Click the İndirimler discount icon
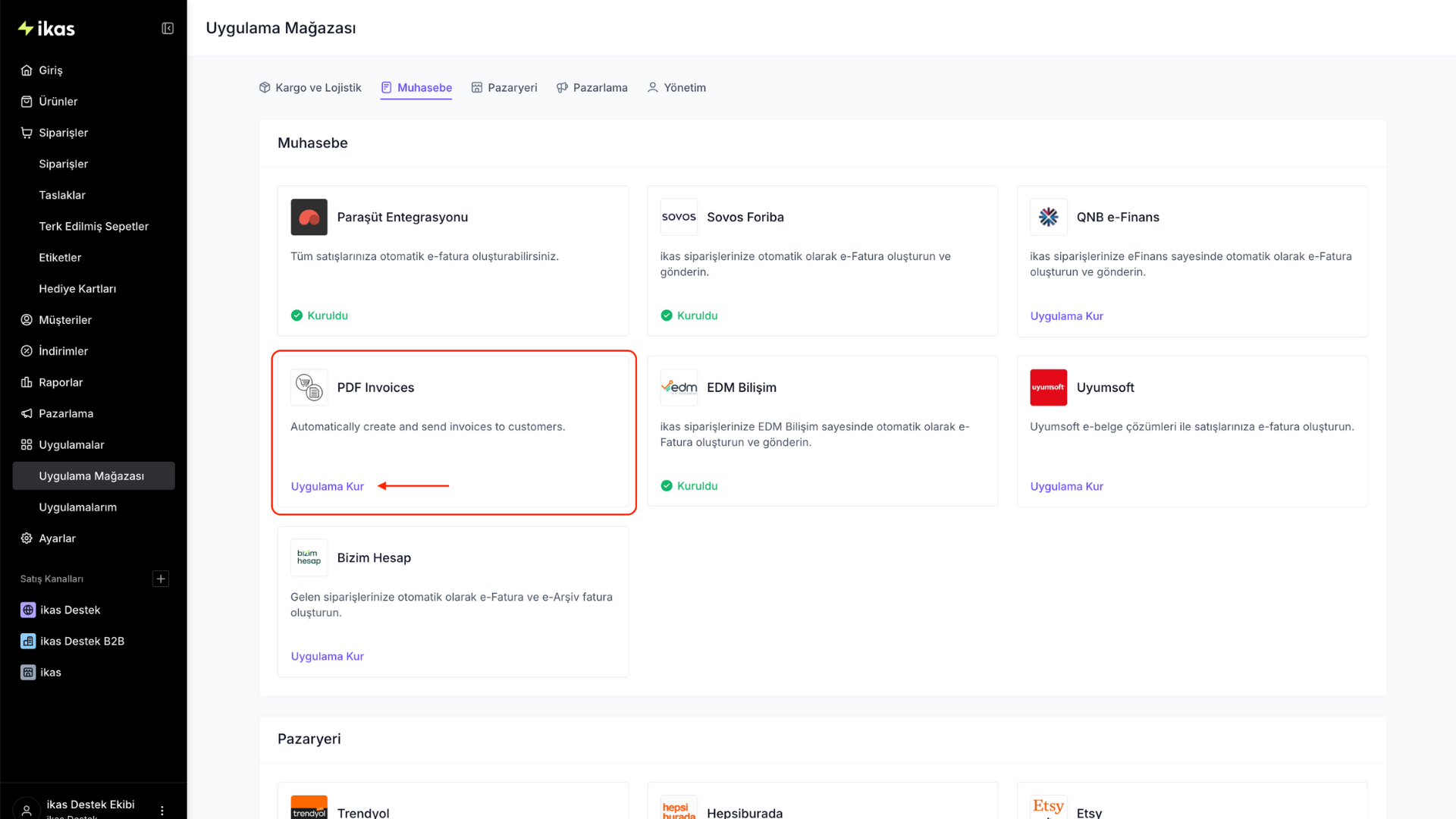The height and width of the screenshot is (819, 1456). coord(27,351)
